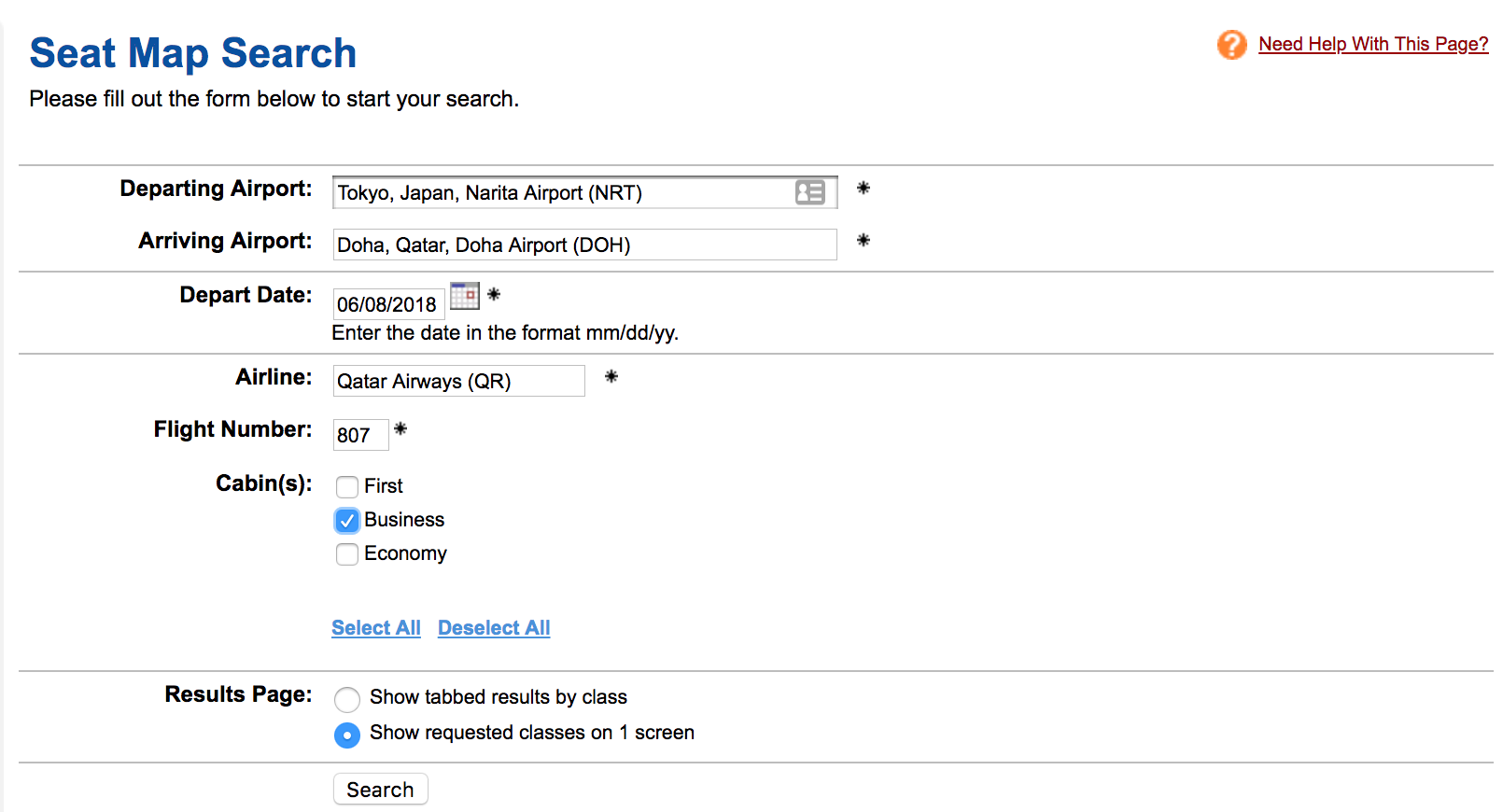Uncheck the Business cabin checkbox

pos(347,520)
